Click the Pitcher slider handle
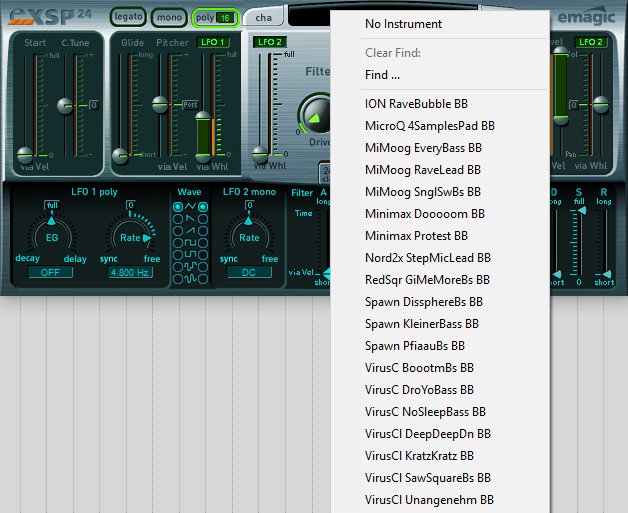This screenshot has height=513, width=628. 160,104
